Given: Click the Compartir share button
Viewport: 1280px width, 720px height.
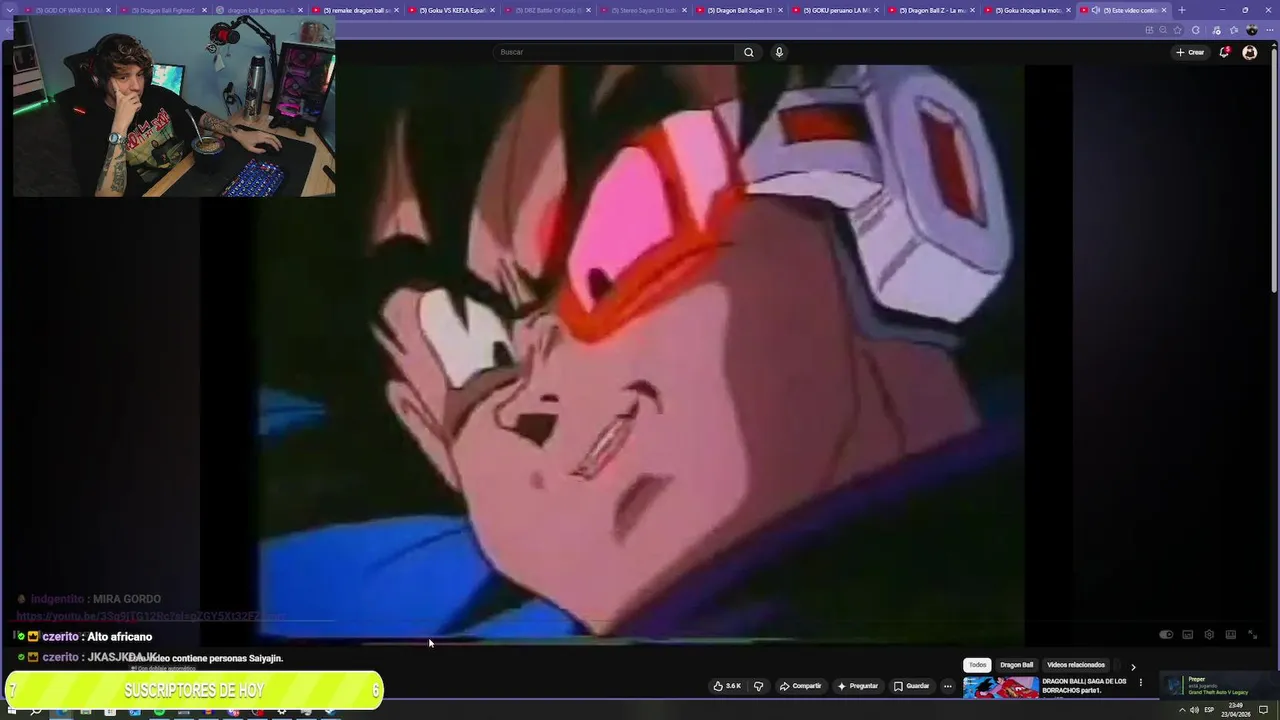Looking at the screenshot, I should click(800, 686).
